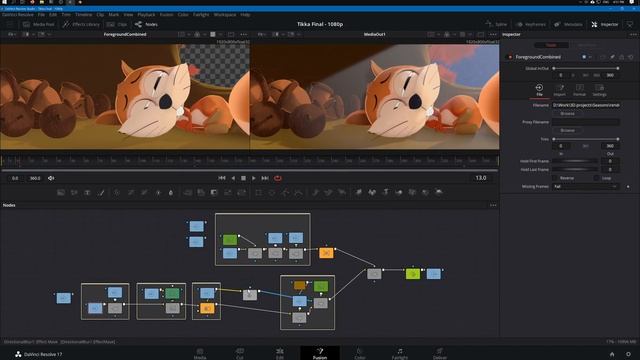Open Inspector panel three-dot options menu
Screen dimensions: 640x360
point(633,34)
